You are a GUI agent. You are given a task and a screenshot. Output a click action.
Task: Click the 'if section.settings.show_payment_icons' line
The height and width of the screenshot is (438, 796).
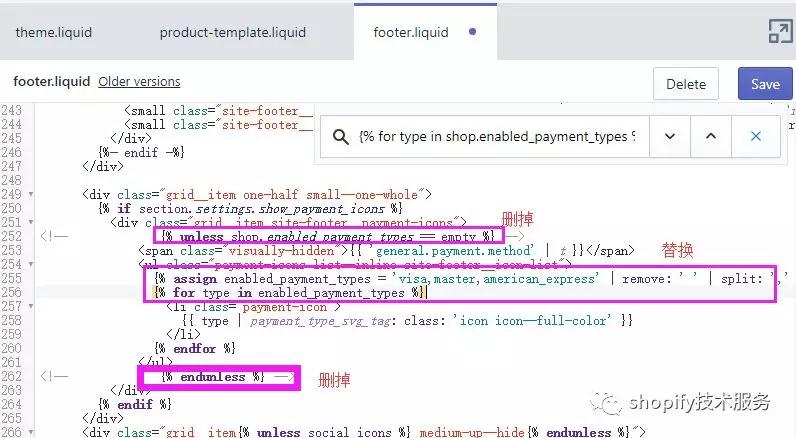click(x=250, y=209)
